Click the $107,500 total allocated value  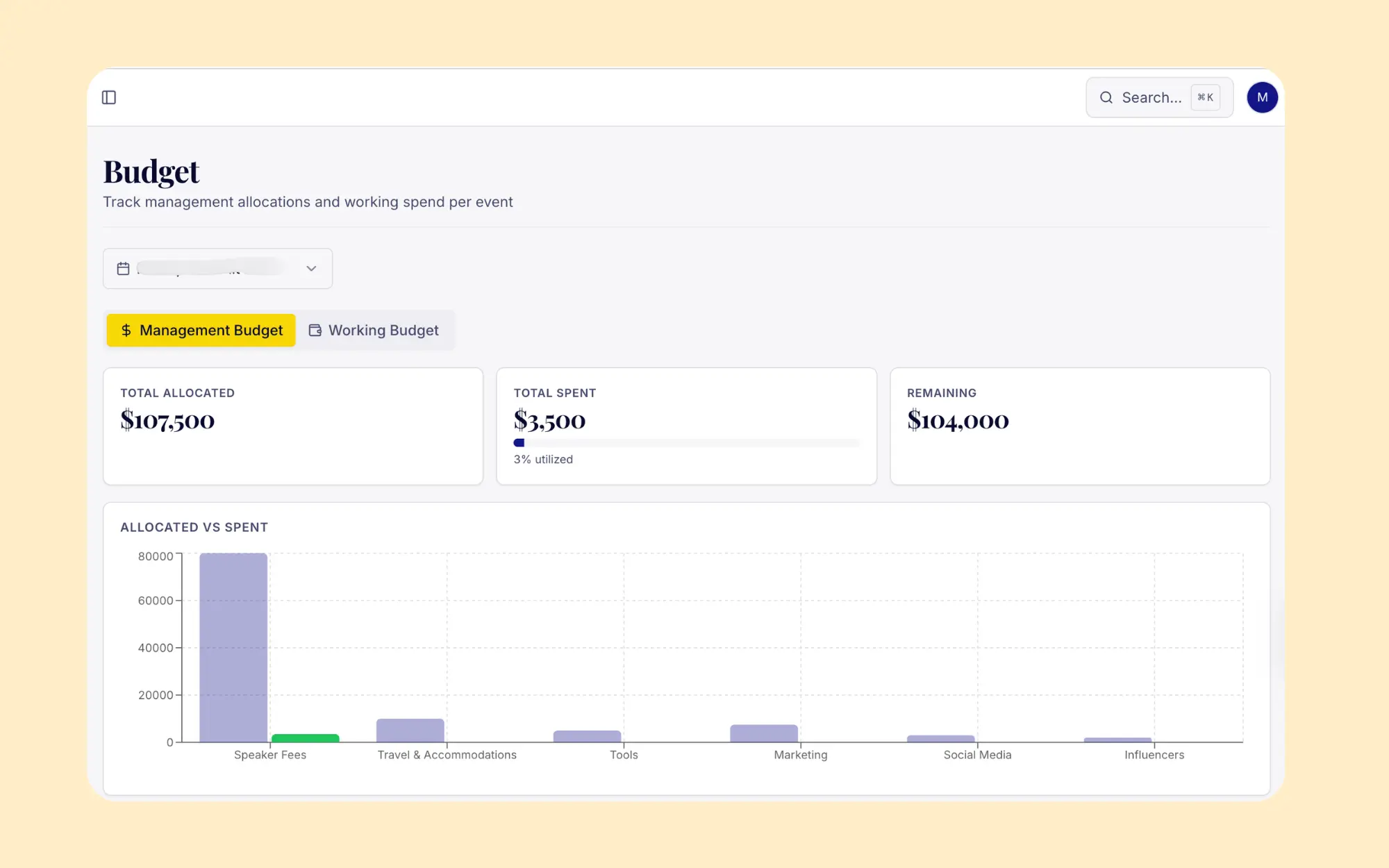point(167,421)
